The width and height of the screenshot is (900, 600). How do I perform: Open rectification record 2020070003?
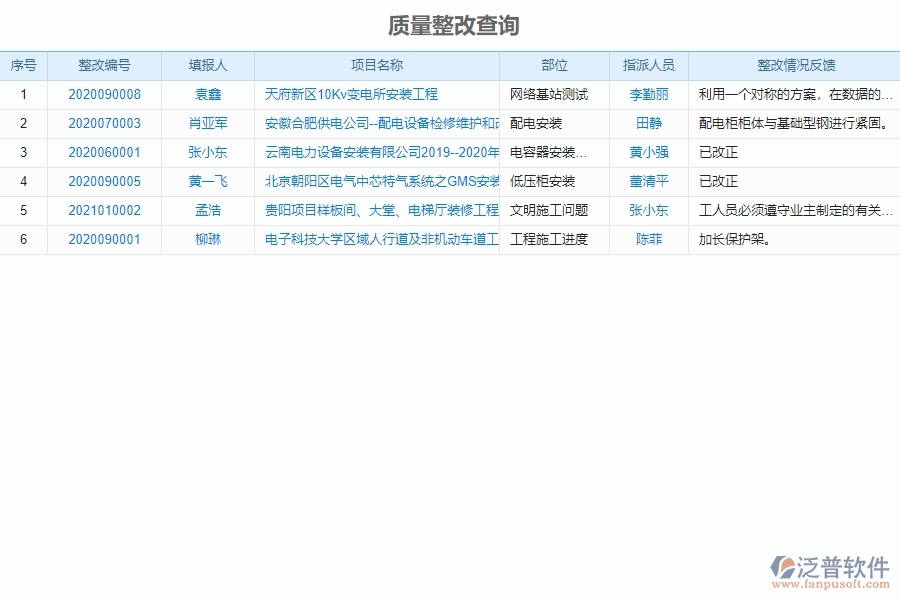(104, 124)
